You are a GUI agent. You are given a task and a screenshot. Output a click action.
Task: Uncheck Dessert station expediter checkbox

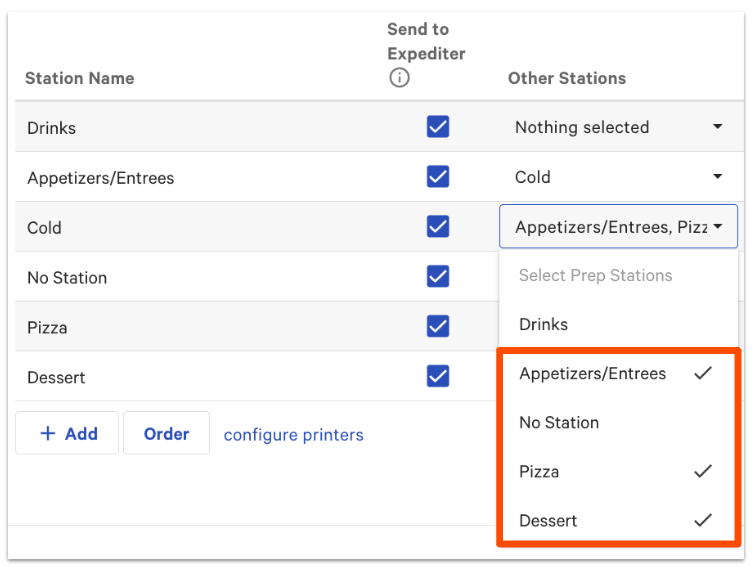pyautogui.click(x=437, y=376)
